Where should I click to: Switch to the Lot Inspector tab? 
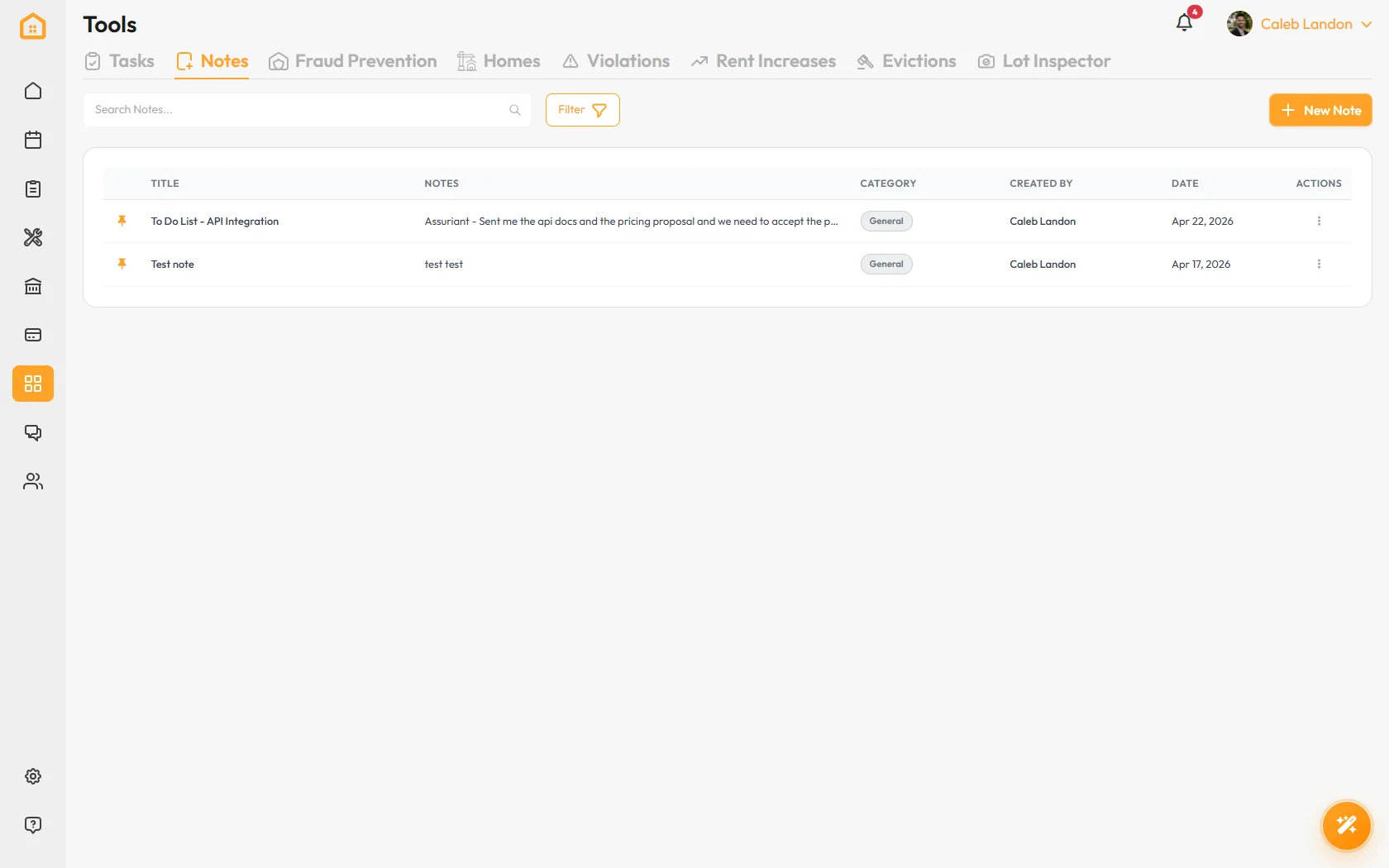tap(1043, 61)
